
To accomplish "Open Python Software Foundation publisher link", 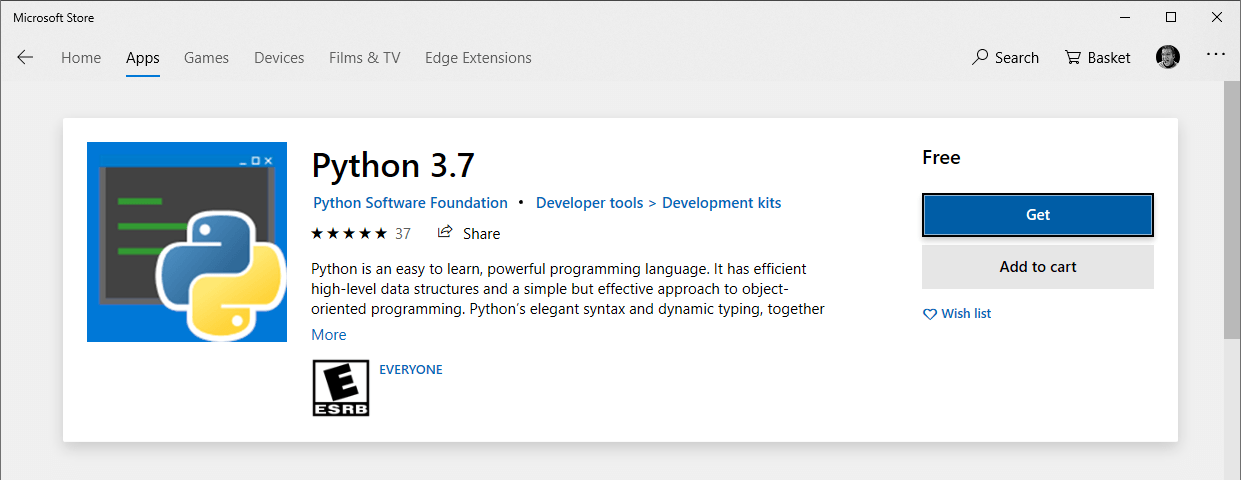I will (410, 203).
